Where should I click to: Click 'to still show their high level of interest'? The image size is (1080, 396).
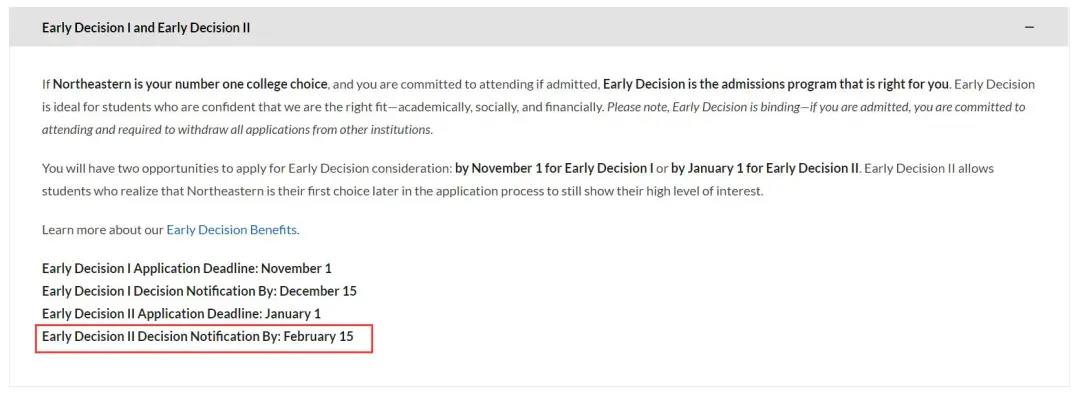pos(655,191)
